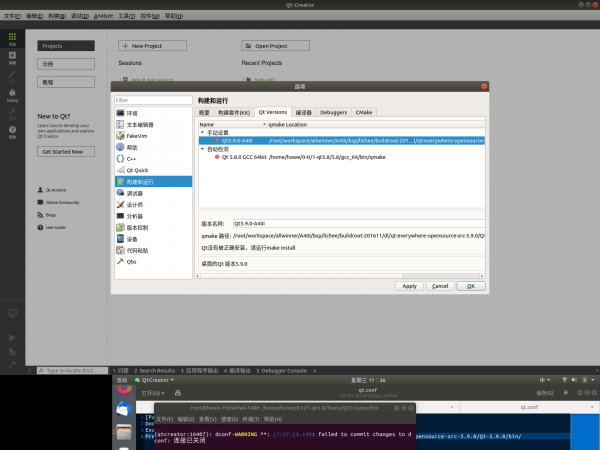
Task: Open the 环境 category in options list
Action: click(133, 113)
